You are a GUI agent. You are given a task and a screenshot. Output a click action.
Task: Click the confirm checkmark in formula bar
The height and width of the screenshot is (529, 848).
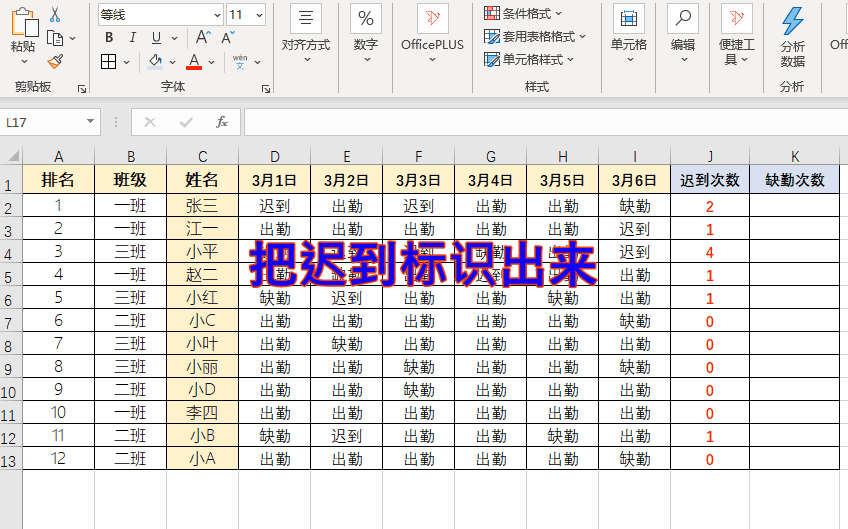coord(186,122)
